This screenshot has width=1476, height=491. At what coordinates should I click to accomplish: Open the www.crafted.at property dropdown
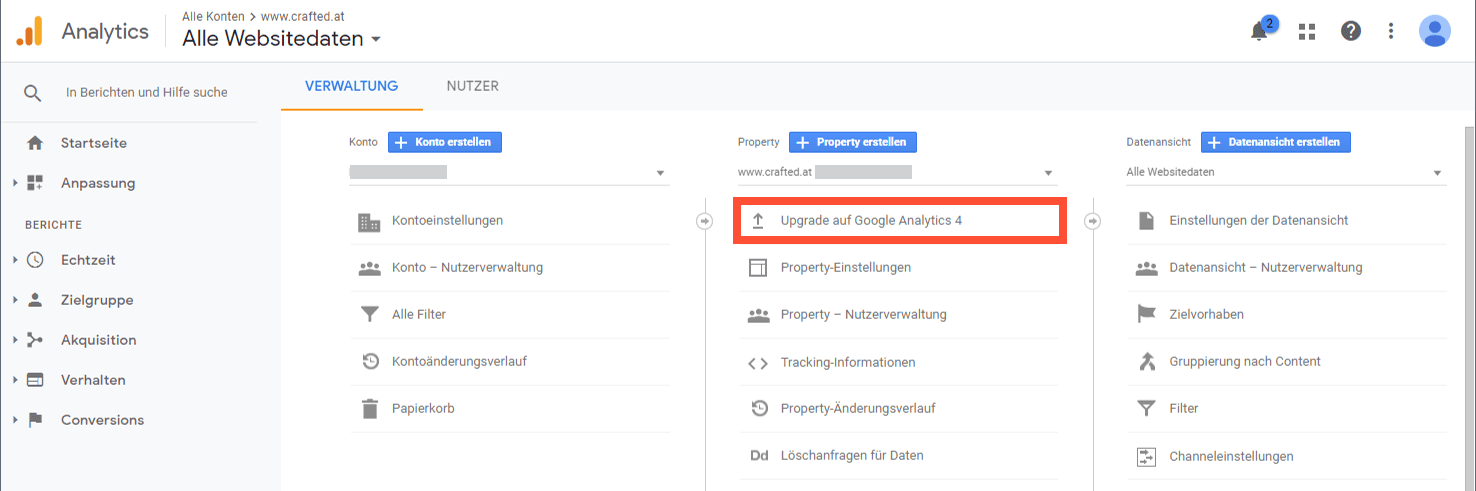click(x=898, y=173)
